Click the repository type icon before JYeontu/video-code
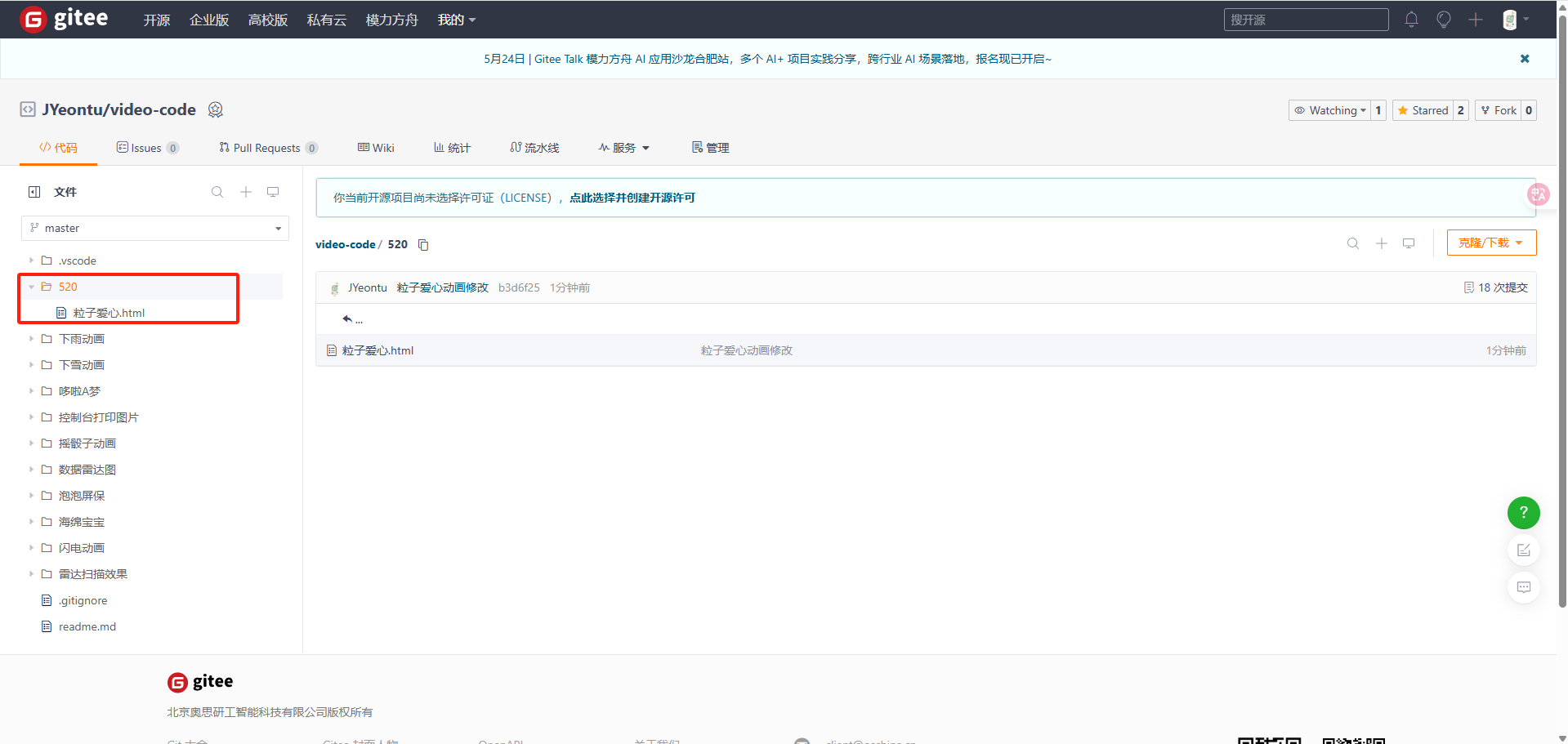 point(28,109)
